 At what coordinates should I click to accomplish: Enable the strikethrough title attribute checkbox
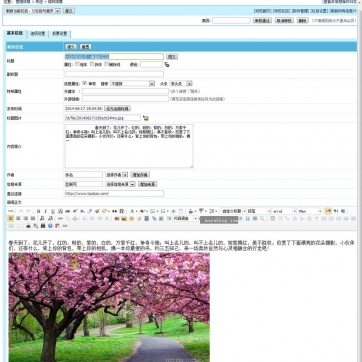pos(107,64)
